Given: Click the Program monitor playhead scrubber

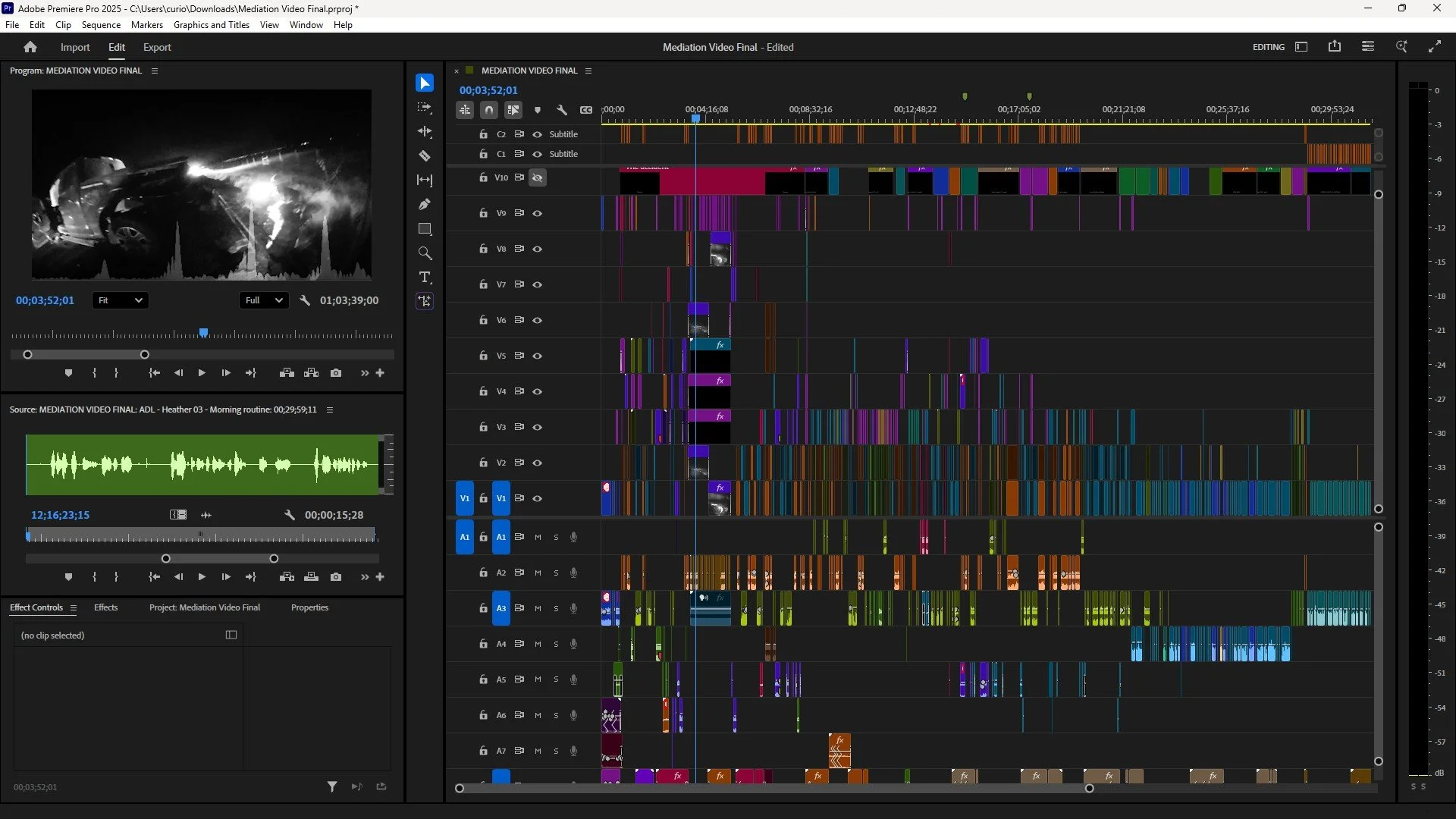Looking at the screenshot, I should 203,333.
